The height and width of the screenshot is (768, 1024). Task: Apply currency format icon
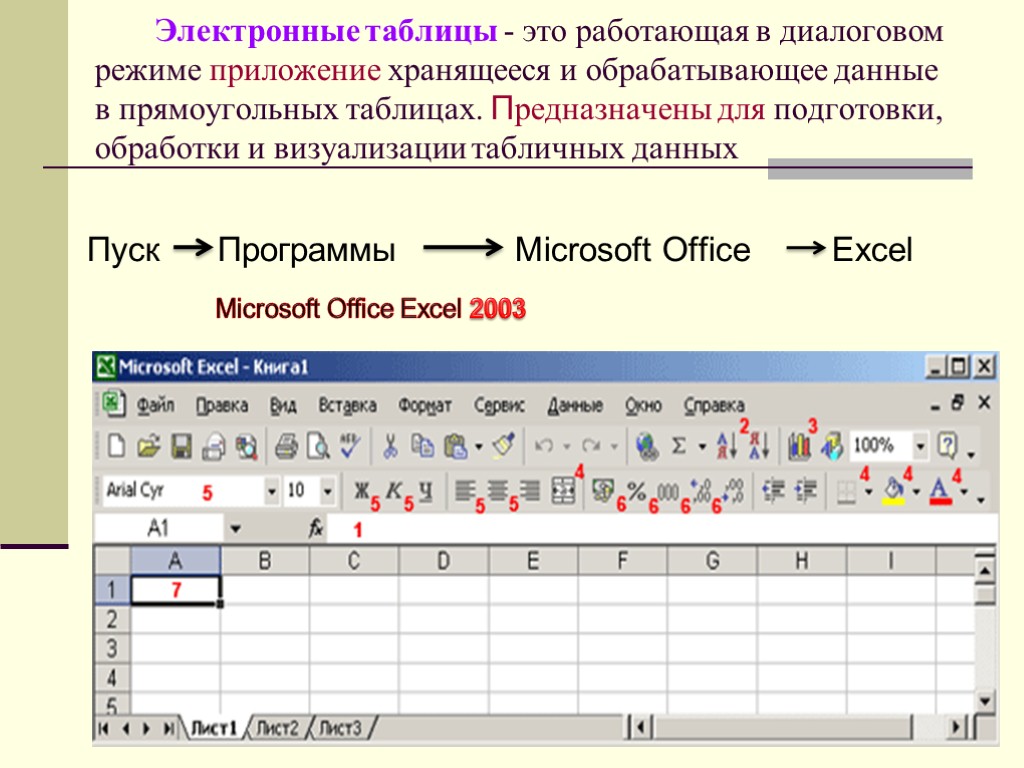(x=603, y=491)
